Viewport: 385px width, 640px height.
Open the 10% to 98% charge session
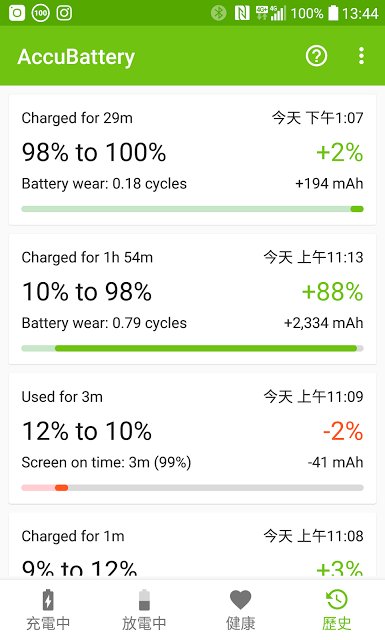point(192,299)
